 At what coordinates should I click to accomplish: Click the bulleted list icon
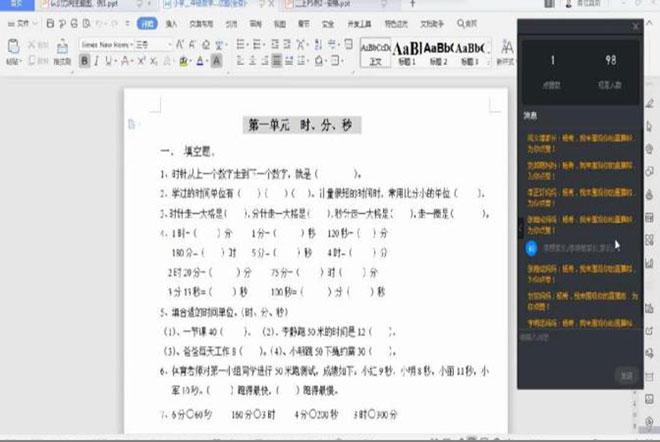[241, 44]
